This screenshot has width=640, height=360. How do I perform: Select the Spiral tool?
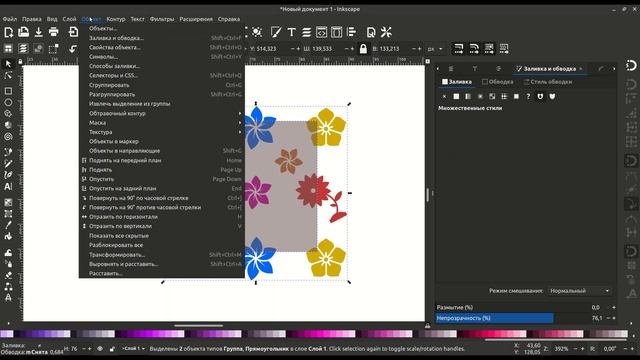(x=8, y=137)
